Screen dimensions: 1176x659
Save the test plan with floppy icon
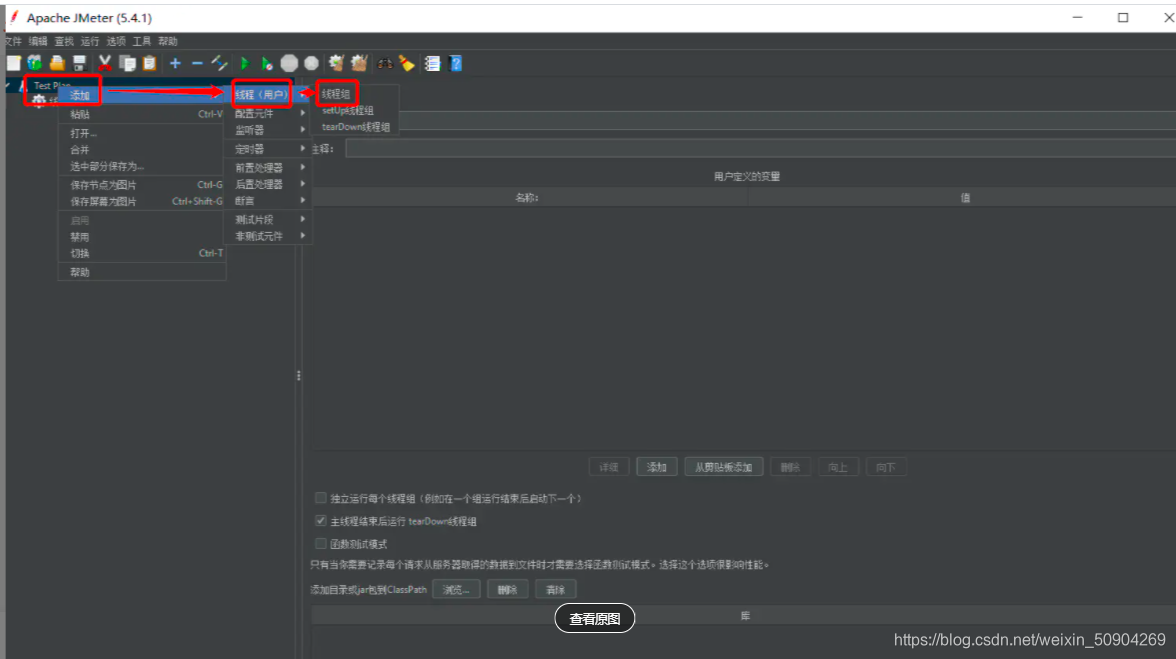tap(79, 63)
